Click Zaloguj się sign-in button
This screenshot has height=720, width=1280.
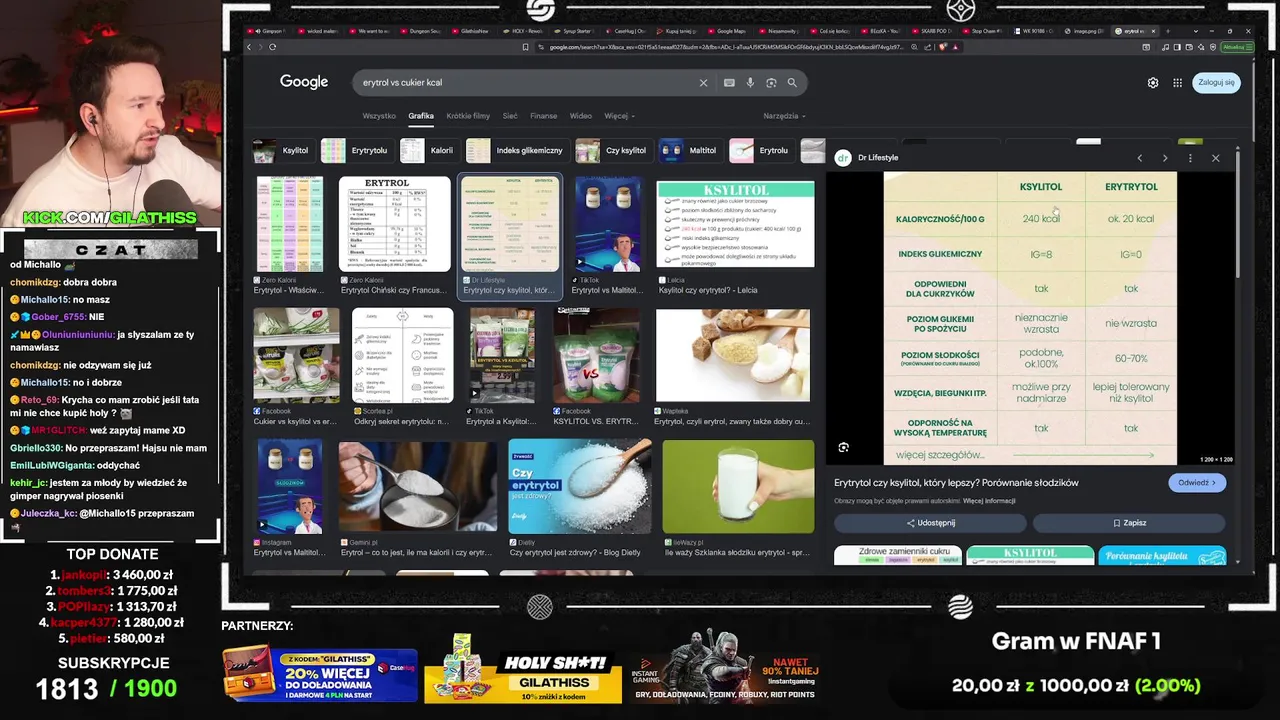pos(1216,83)
